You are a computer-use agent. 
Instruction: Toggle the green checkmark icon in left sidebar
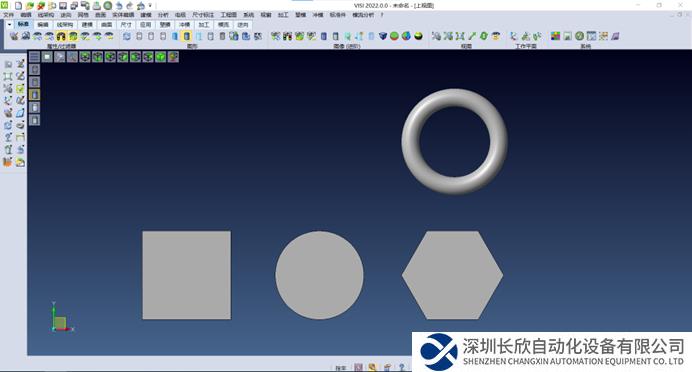(x=20, y=89)
